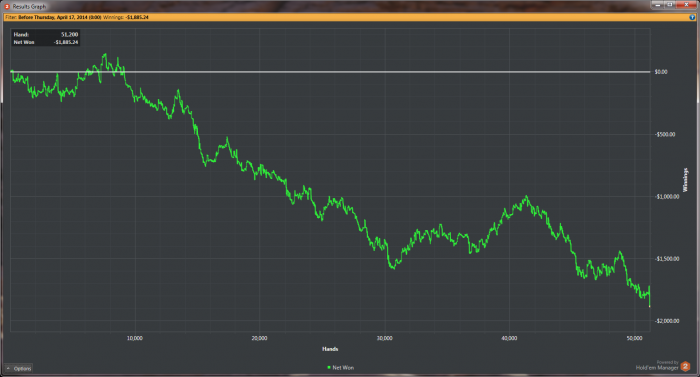Viewport: 700px width, 377px height.
Task: Click the 50,000 hands axis label
Action: pyautogui.click(x=634, y=338)
